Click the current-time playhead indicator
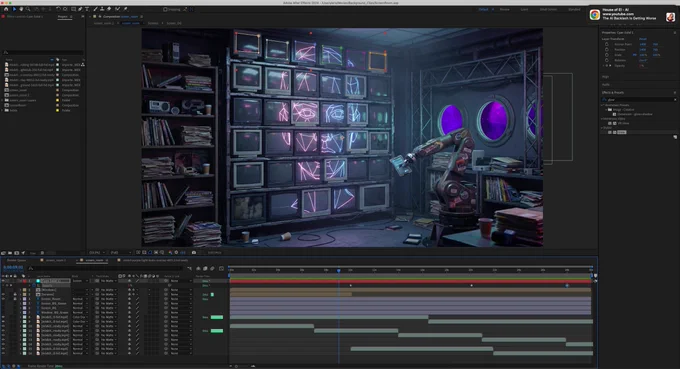 click(x=339, y=270)
